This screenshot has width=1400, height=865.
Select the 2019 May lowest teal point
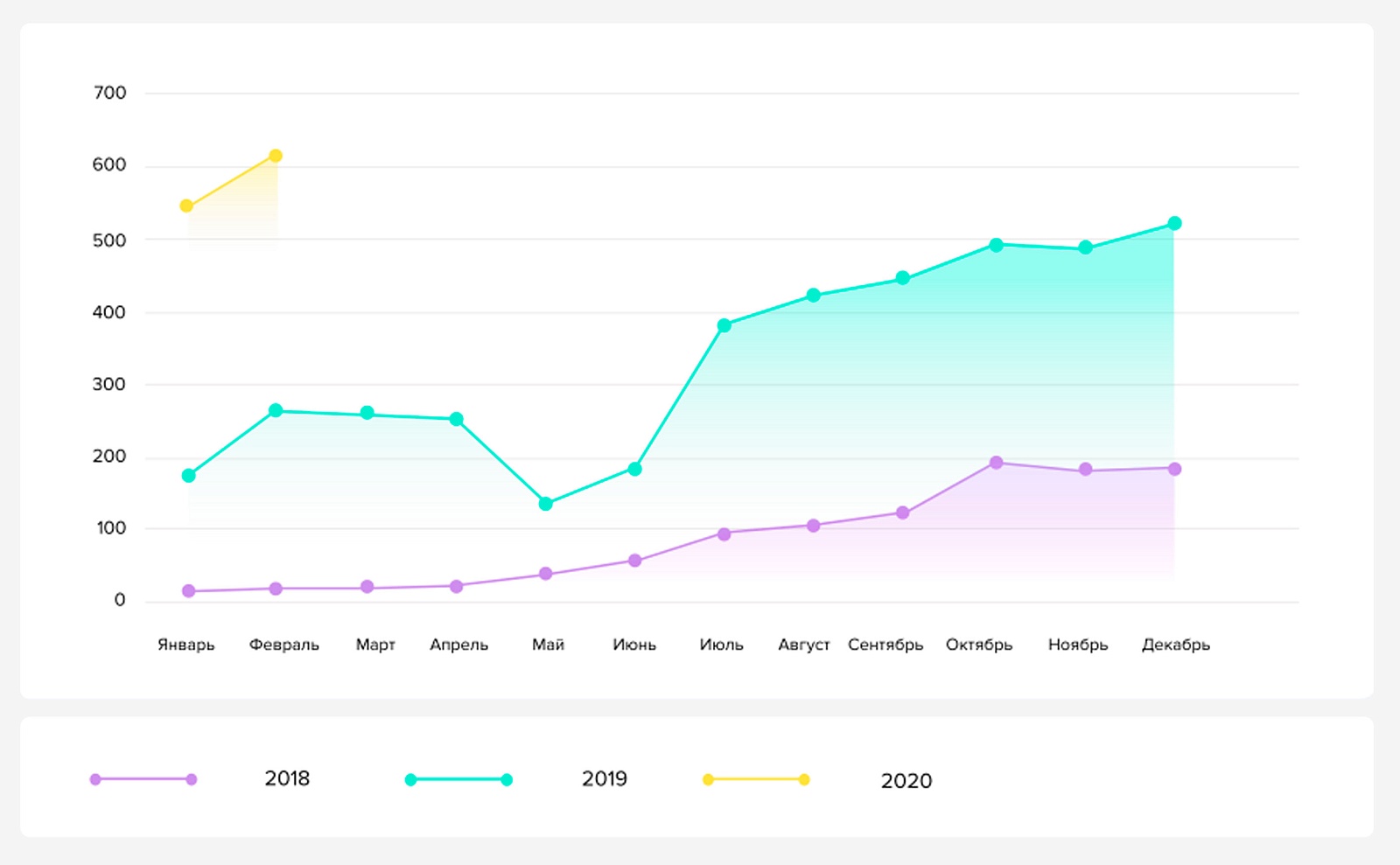[x=545, y=504]
